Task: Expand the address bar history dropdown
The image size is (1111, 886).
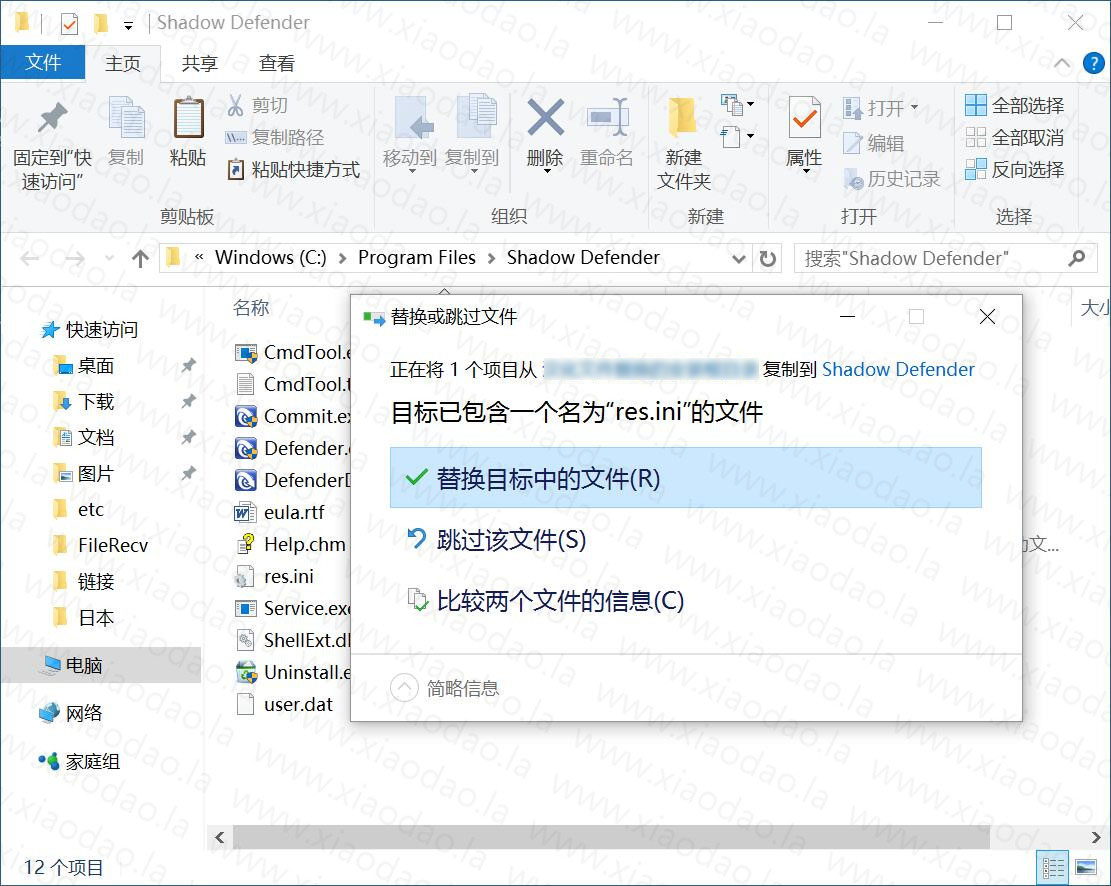Action: point(738,259)
